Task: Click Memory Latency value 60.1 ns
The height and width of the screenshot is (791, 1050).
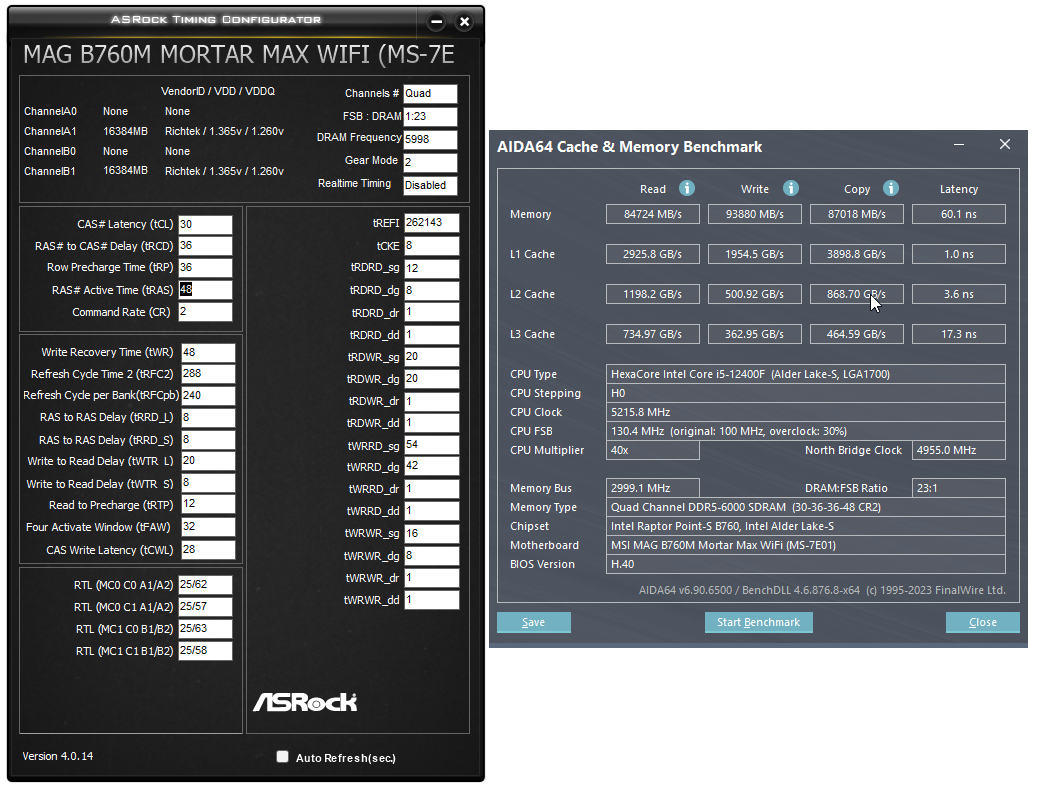Action: point(959,214)
